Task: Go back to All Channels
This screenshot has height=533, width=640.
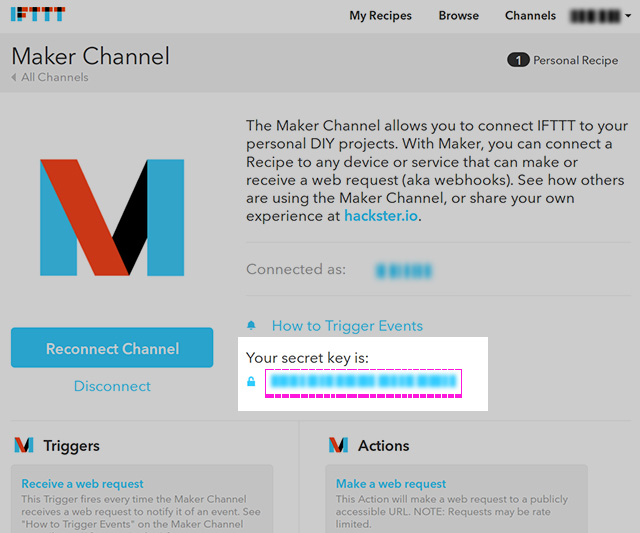Action: point(55,77)
